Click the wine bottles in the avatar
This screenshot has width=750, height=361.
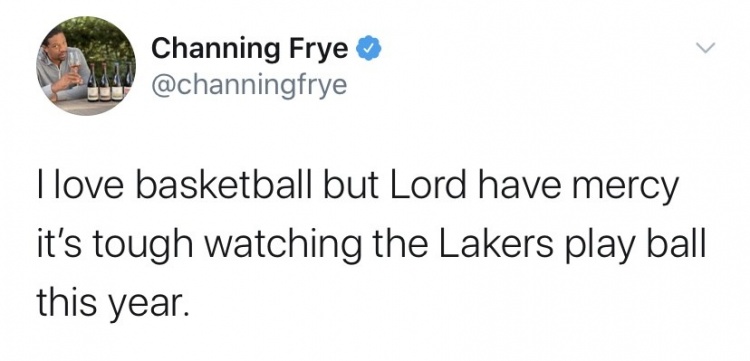(x=110, y=81)
